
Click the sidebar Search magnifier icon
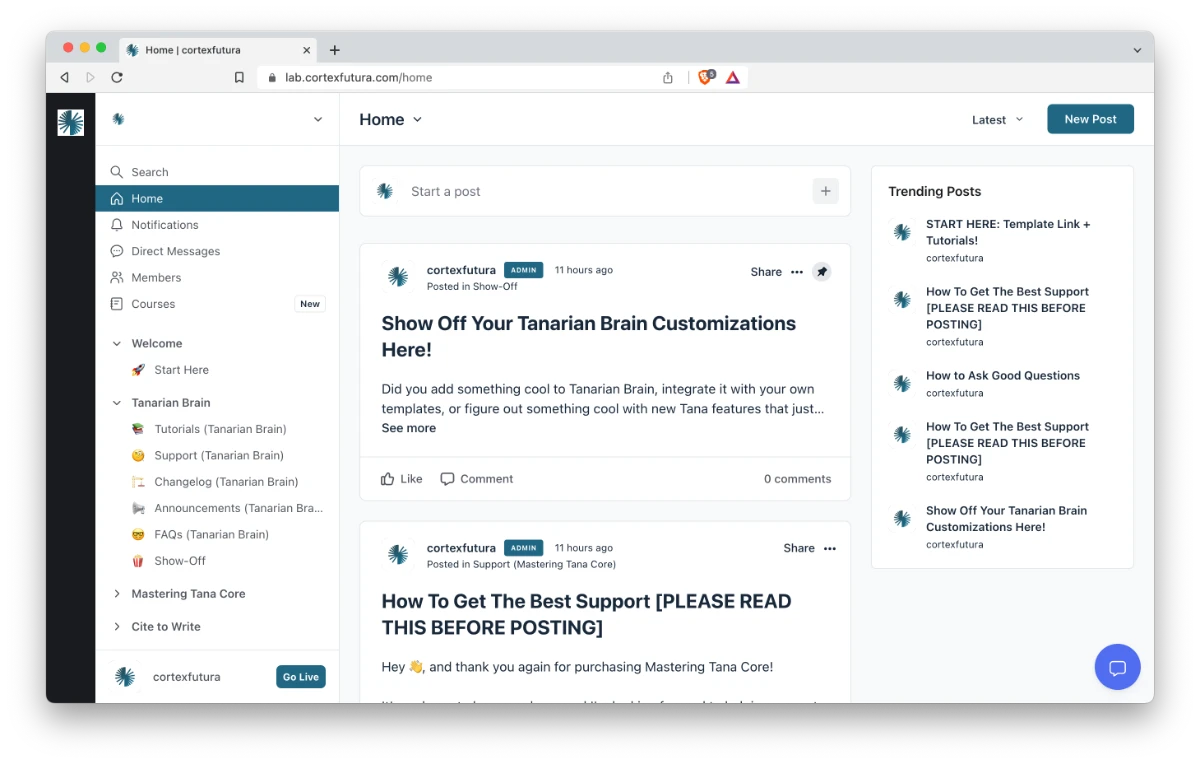pyautogui.click(x=117, y=172)
